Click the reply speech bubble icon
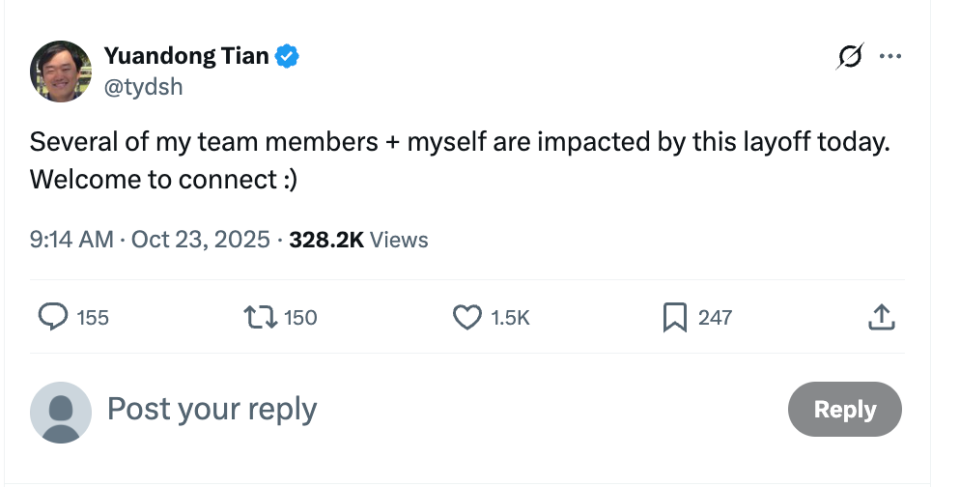The image size is (960, 487). coord(53,317)
